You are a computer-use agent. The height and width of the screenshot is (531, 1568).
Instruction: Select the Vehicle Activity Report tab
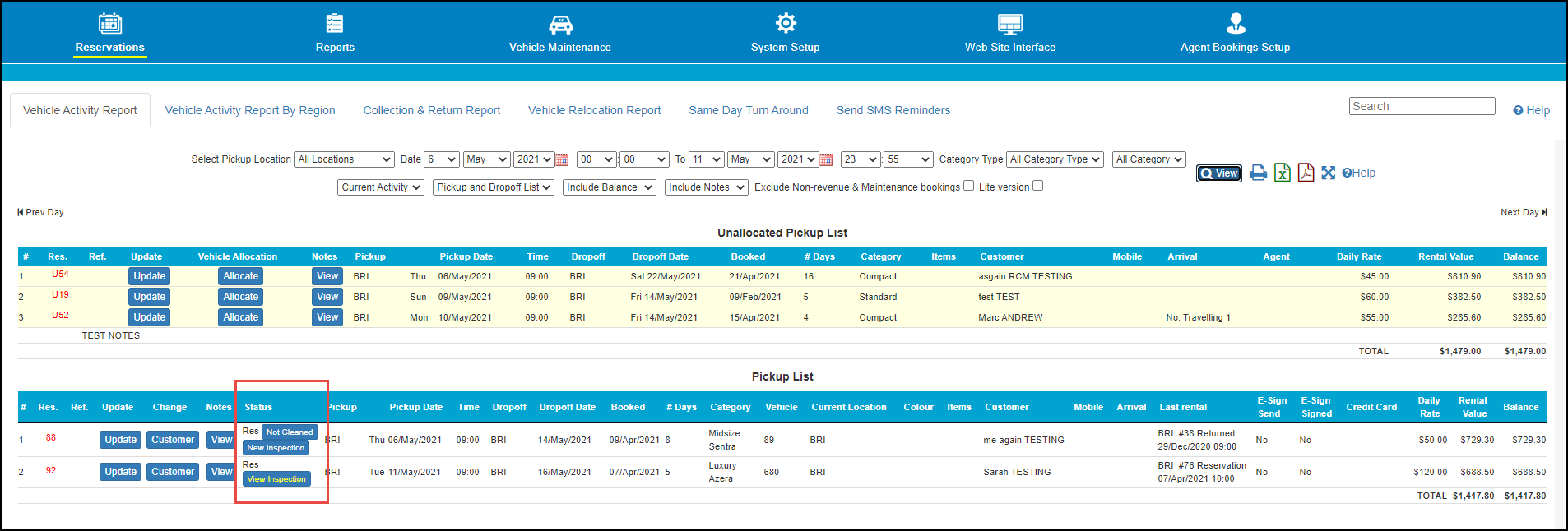tap(80, 110)
